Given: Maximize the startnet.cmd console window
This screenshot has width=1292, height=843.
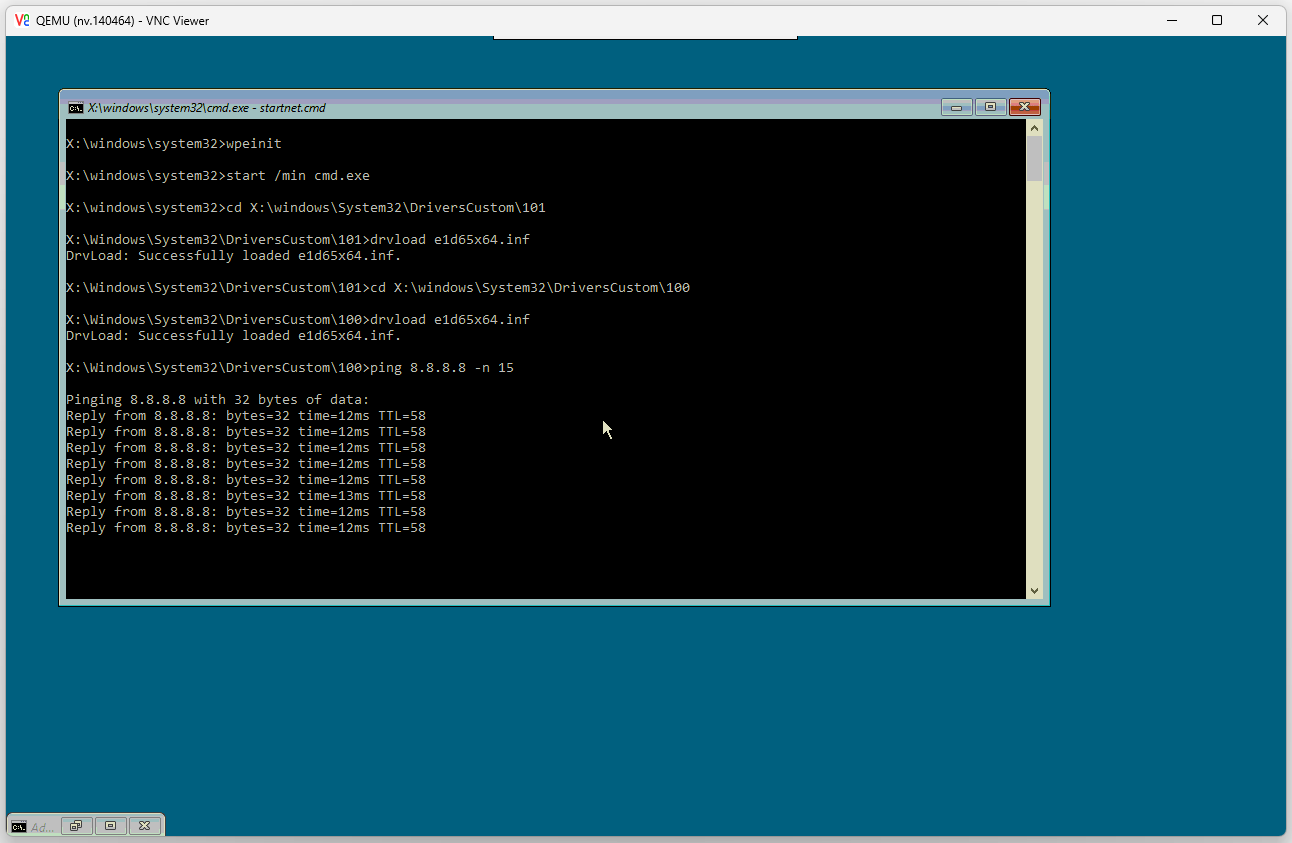Looking at the screenshot, I should point(990,108).
